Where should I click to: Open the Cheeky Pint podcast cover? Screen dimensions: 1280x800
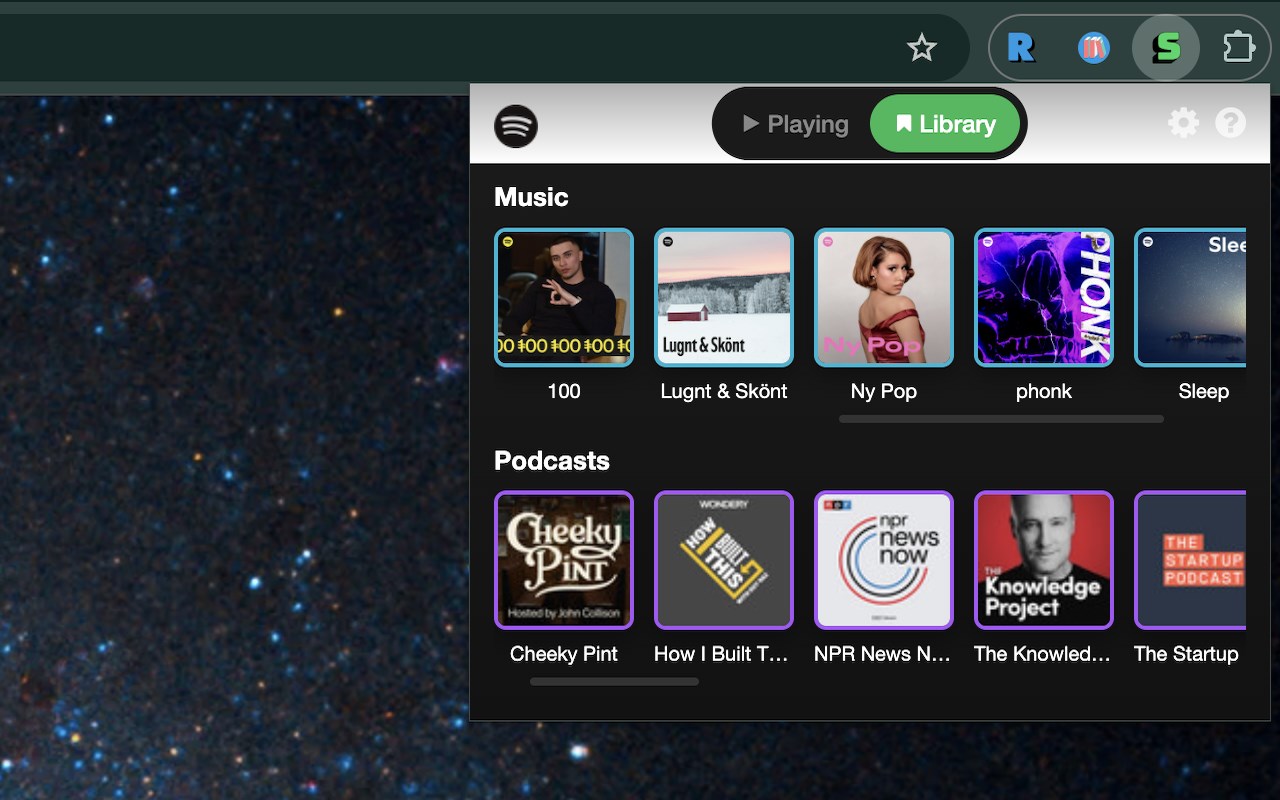point(564,560)
